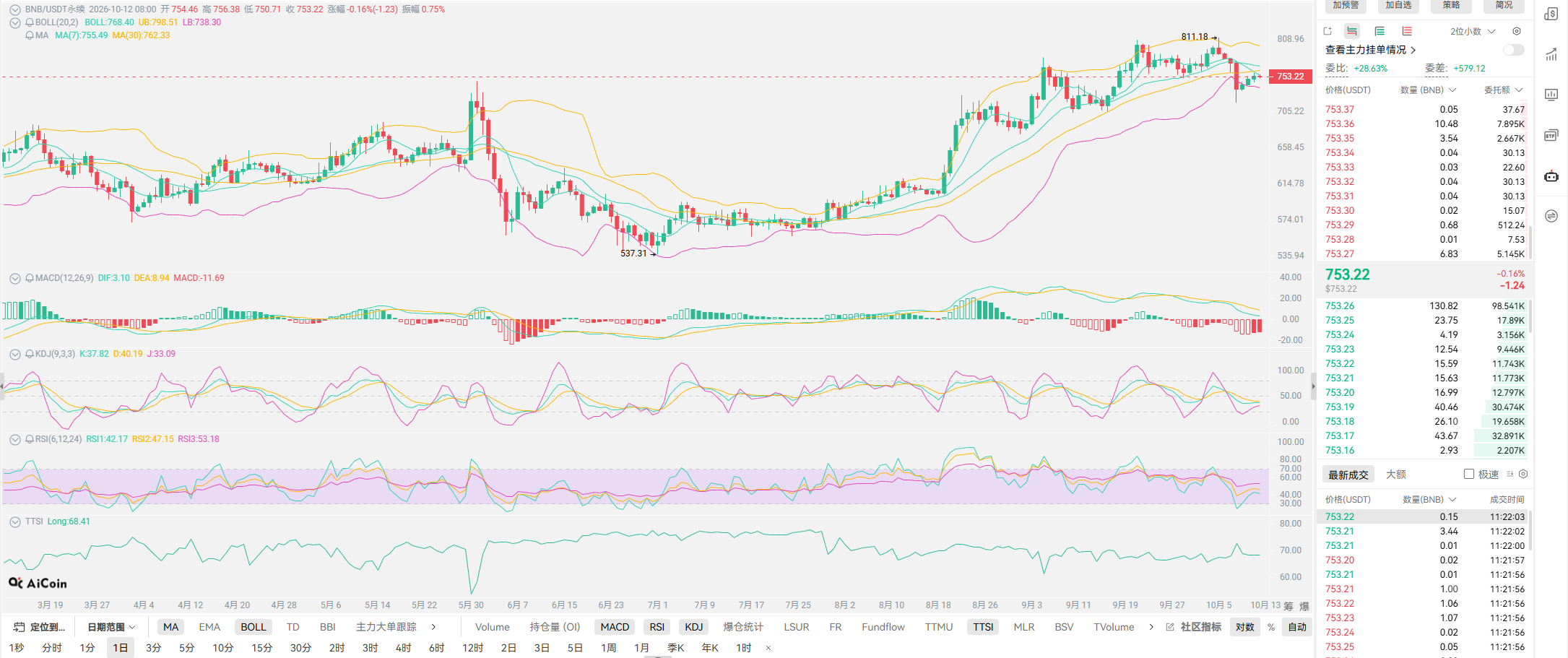Select the 最新成交 tab
This screenshot has height=658, width=1568.
pyautogui.click(x=1348, y=475)
